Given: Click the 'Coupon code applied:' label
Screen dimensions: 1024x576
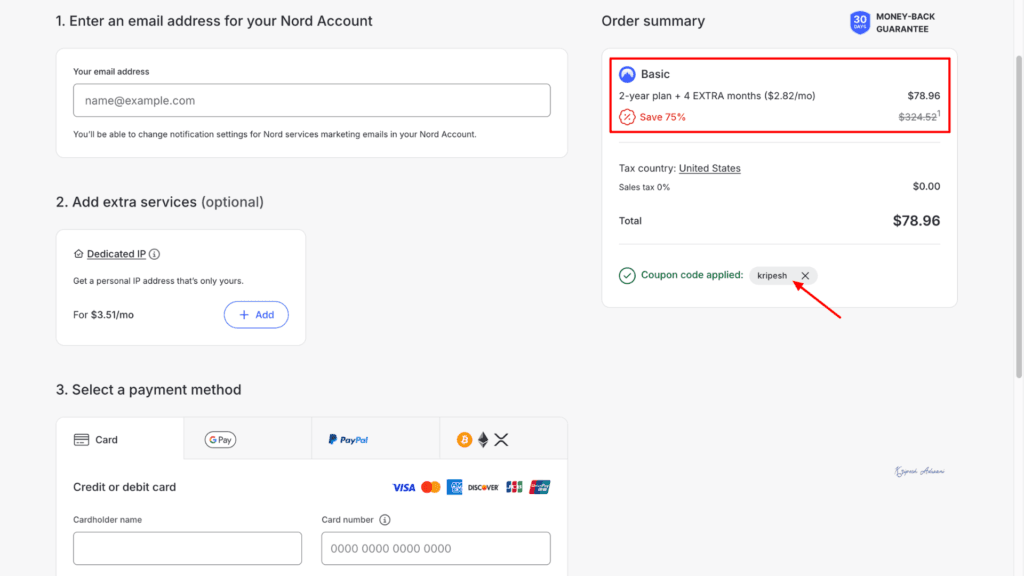Looking at the screenshot, I should coord(692,275).
